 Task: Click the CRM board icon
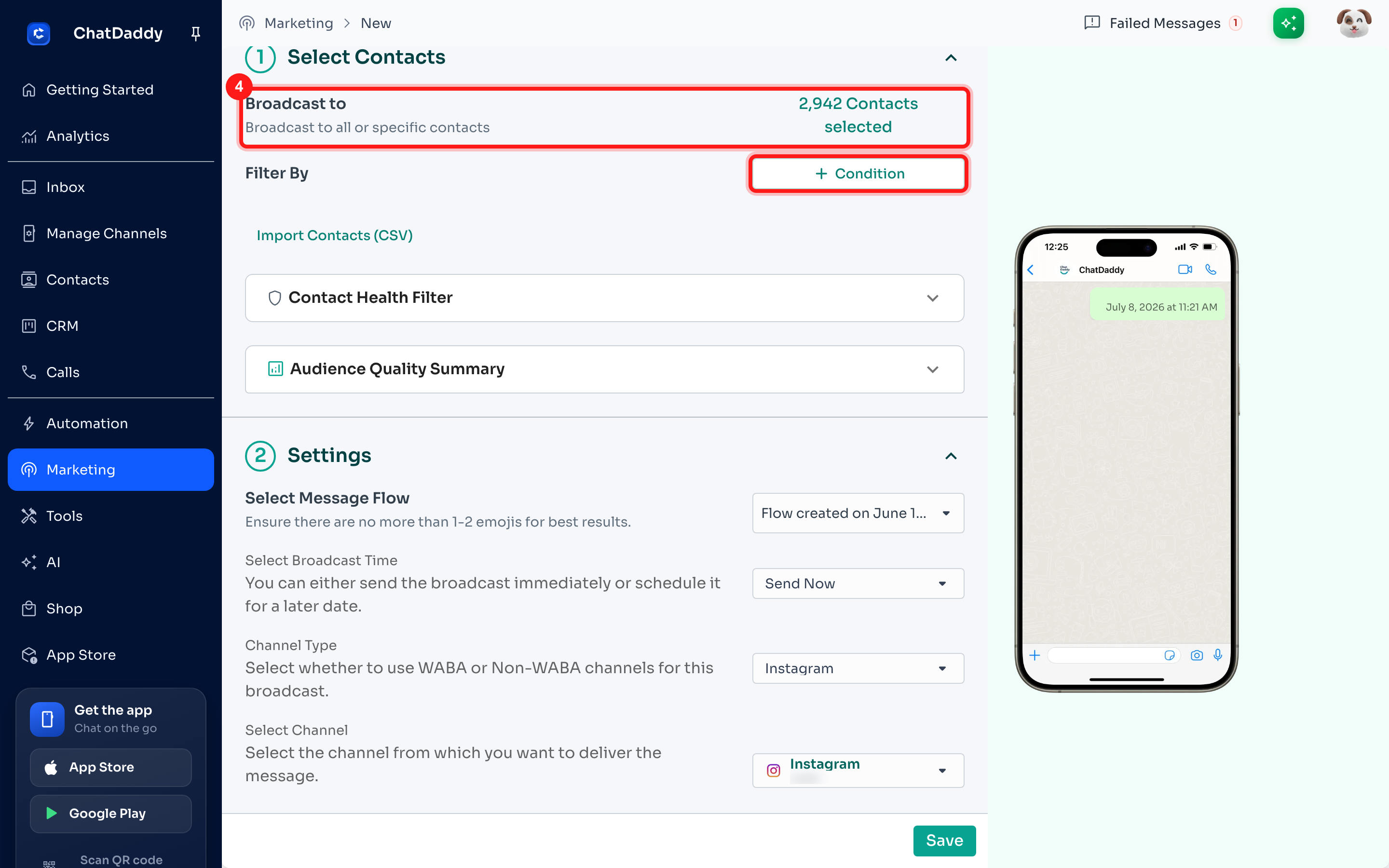29,326
